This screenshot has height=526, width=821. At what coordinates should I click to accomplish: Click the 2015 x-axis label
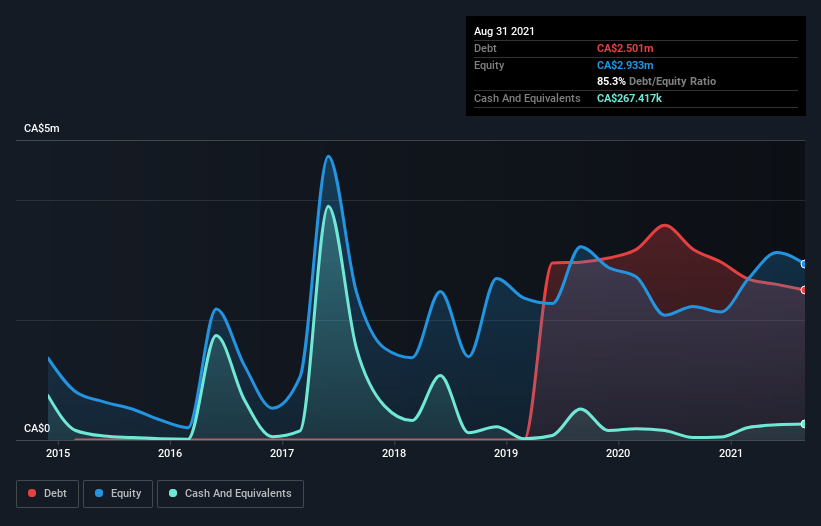pyautogui.click(x=58, y=453)
